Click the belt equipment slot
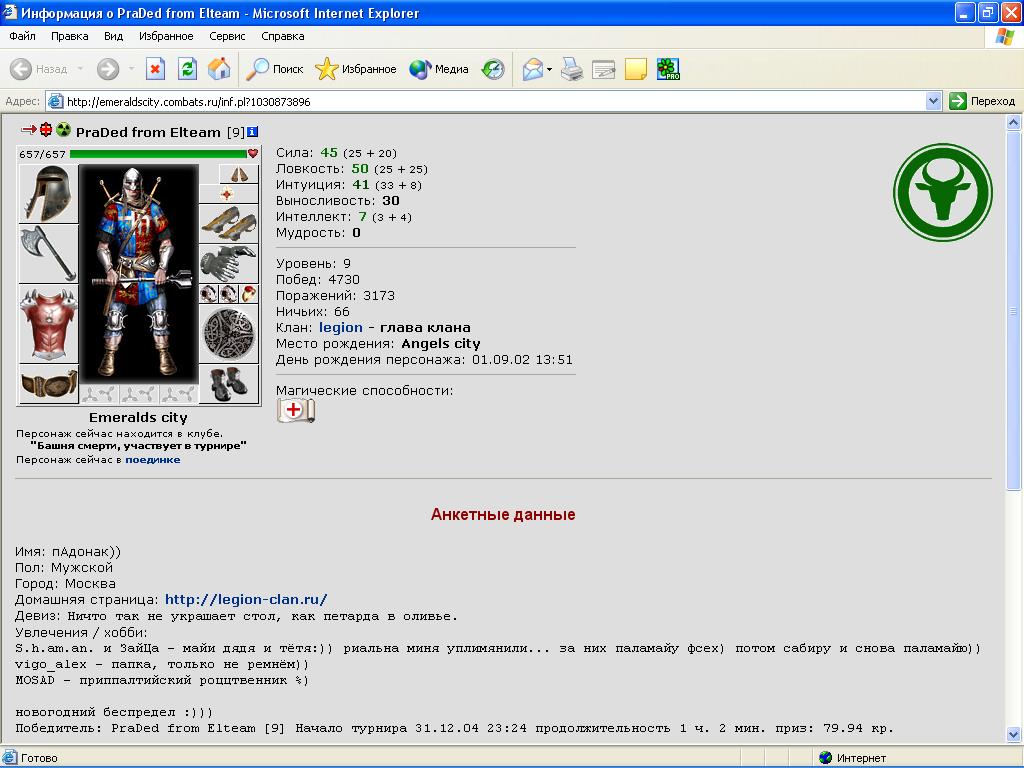This screenshot has width=1024, height=768. tap(48, 384)
